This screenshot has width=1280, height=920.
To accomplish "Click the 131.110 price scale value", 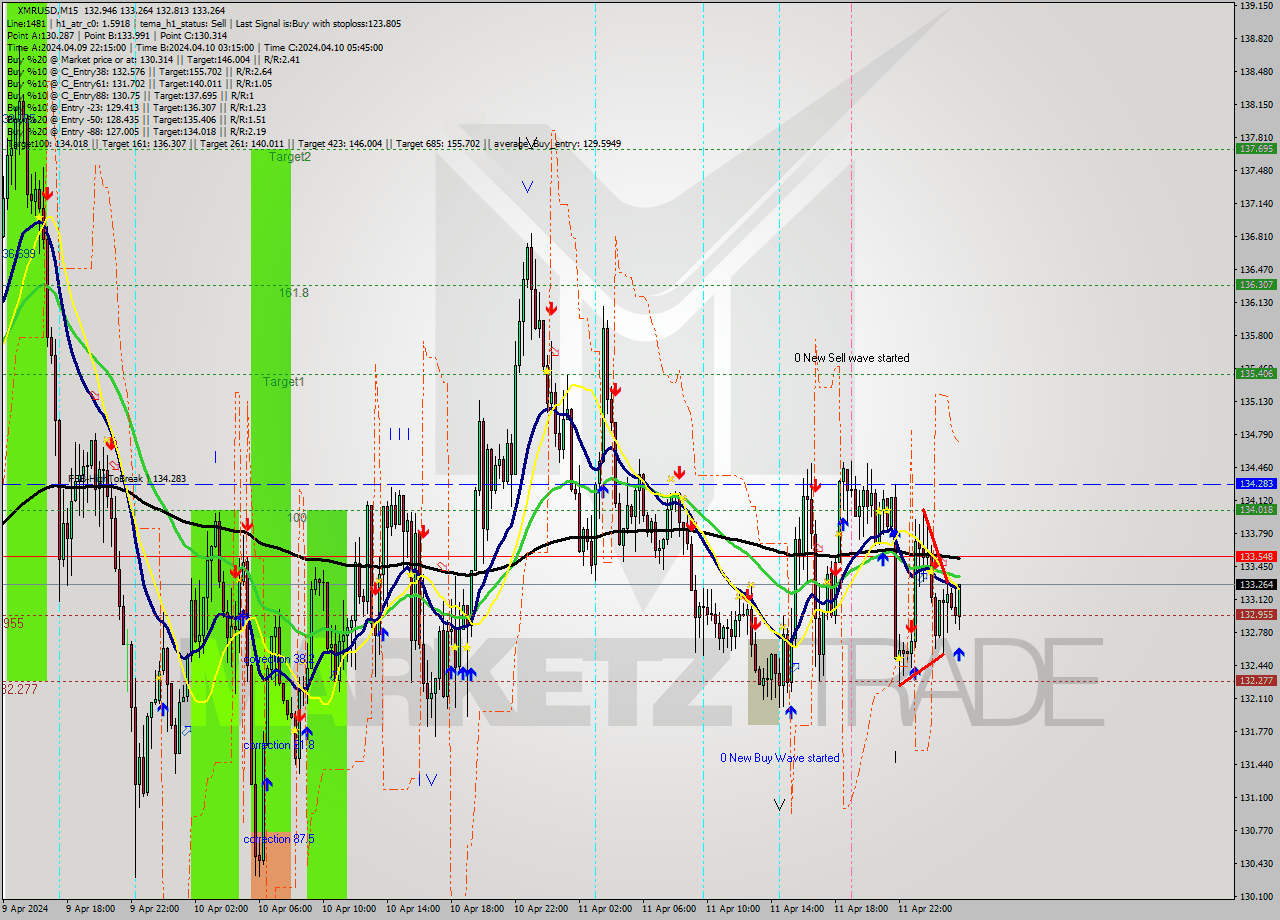I will pos(1256,797).
